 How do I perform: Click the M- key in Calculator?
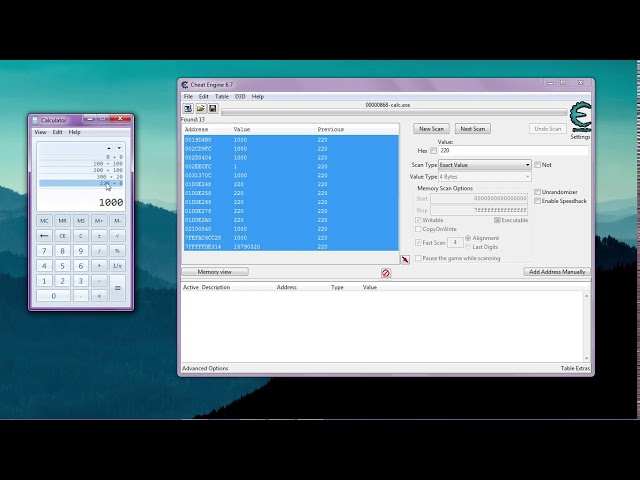(x=118, y=221)
